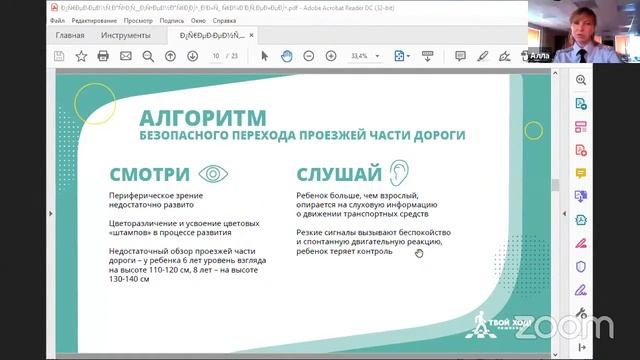The height and width of the screenshot is (360, 640).
Task: Zoom in with the plus circle icon
Action: [x=331, y=56]
